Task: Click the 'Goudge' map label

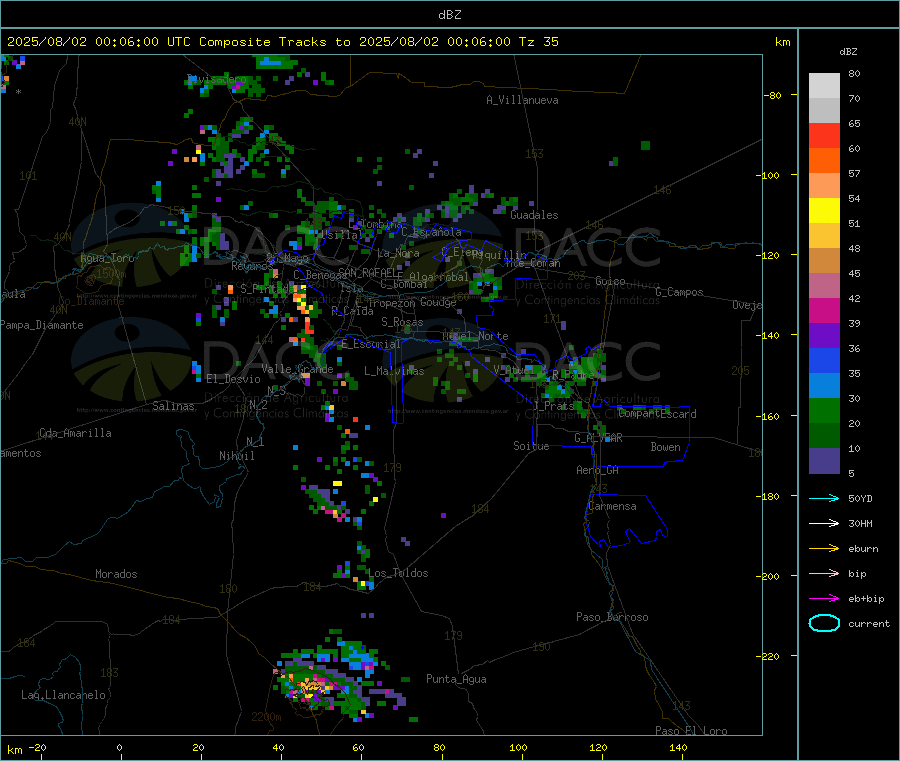Action: [x=438, y=302]
